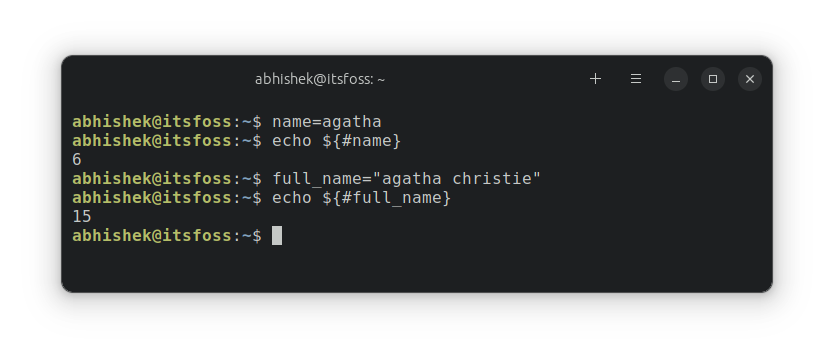
Task: Click the full_name assignment command
Action: (x=406, y=179)
